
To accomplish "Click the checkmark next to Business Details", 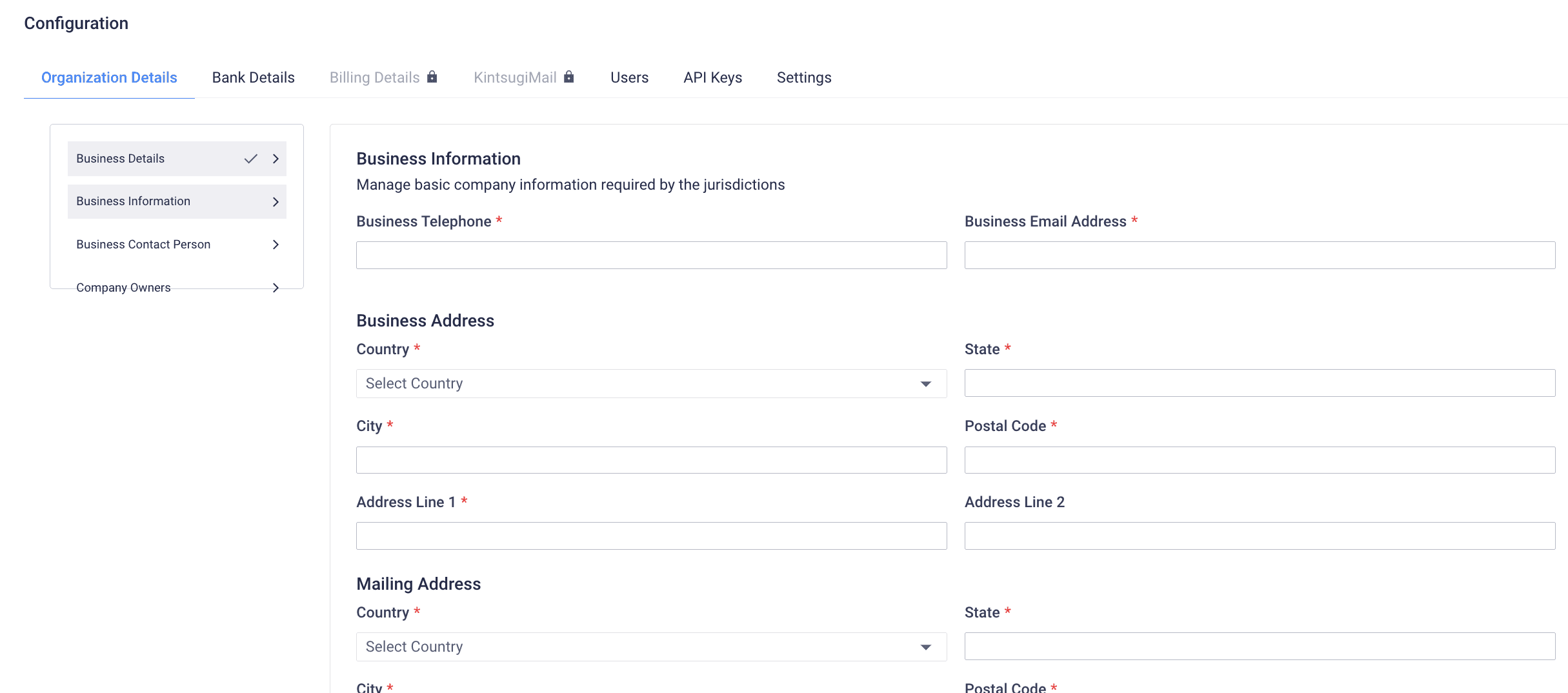I will [x=250, y=158].
